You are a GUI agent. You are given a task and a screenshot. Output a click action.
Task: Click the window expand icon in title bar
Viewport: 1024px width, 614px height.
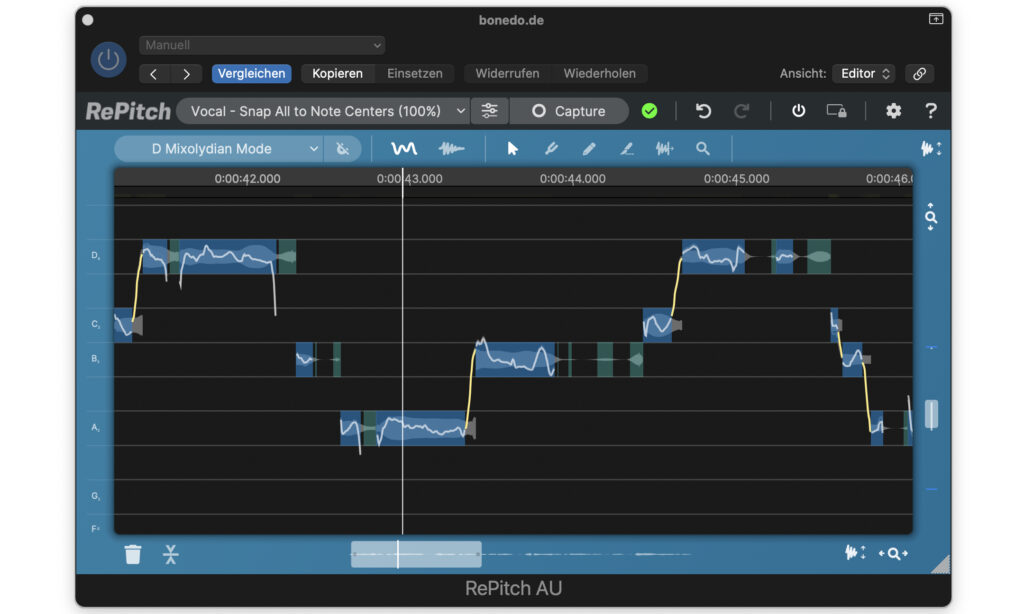tap(936, 19)
